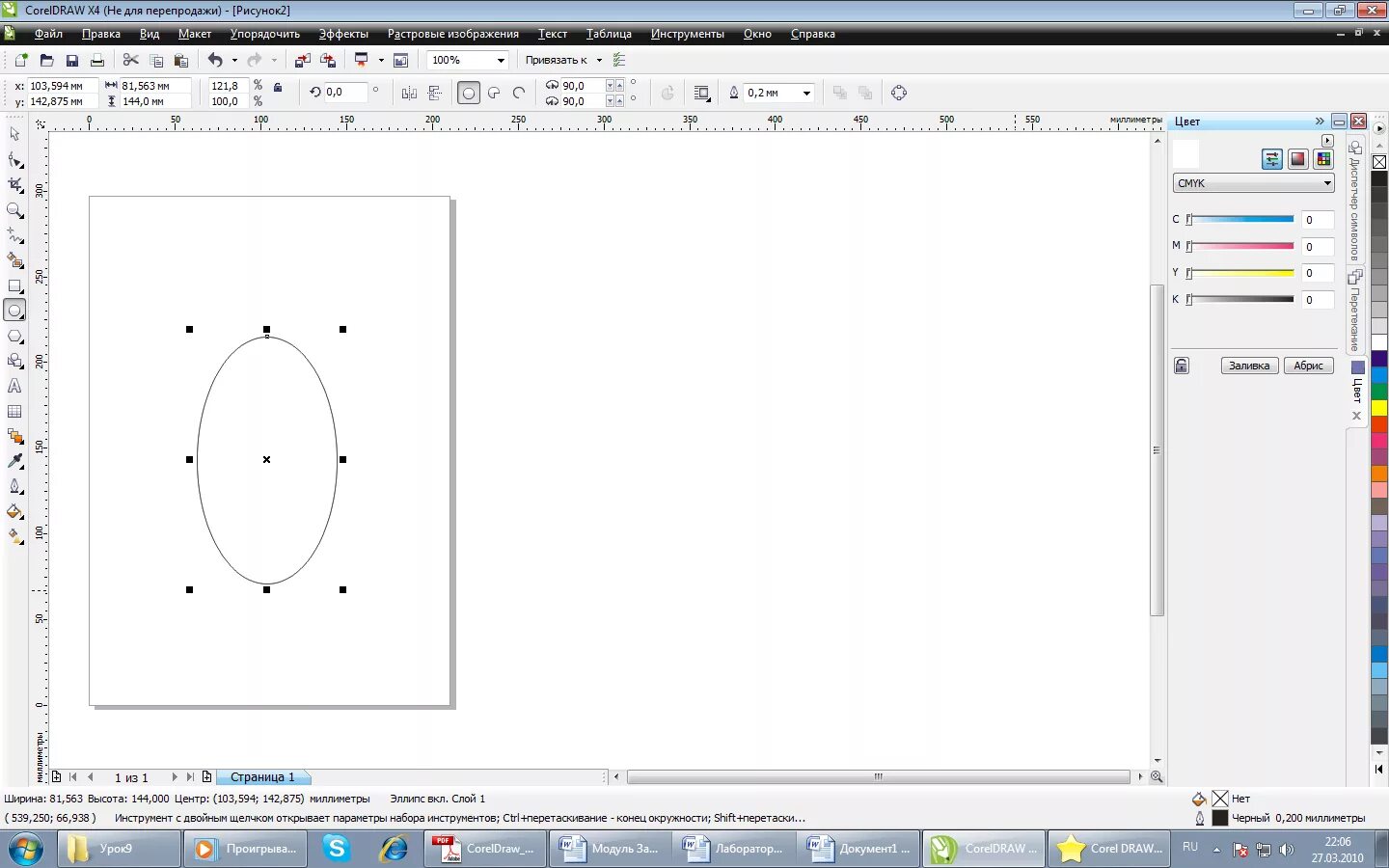Open the Растровые изображения menu

click(453, 34)
